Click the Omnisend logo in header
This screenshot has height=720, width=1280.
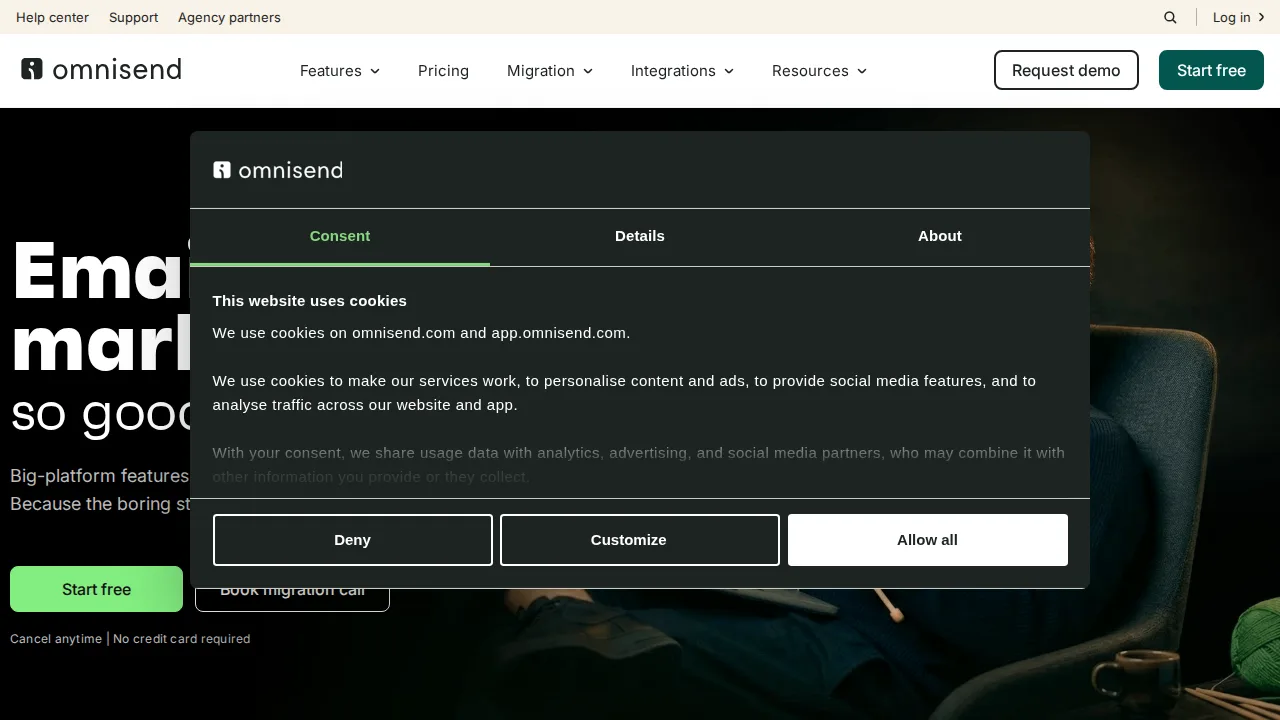101,69
